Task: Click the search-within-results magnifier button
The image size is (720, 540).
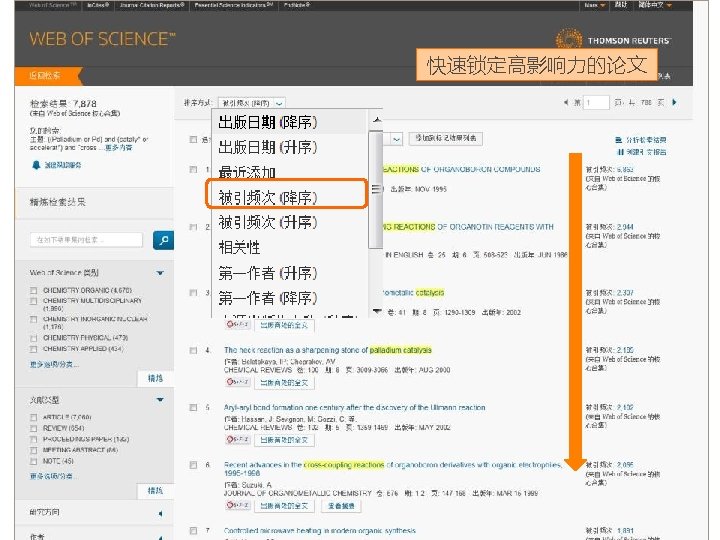Action: tap(163, 240)
